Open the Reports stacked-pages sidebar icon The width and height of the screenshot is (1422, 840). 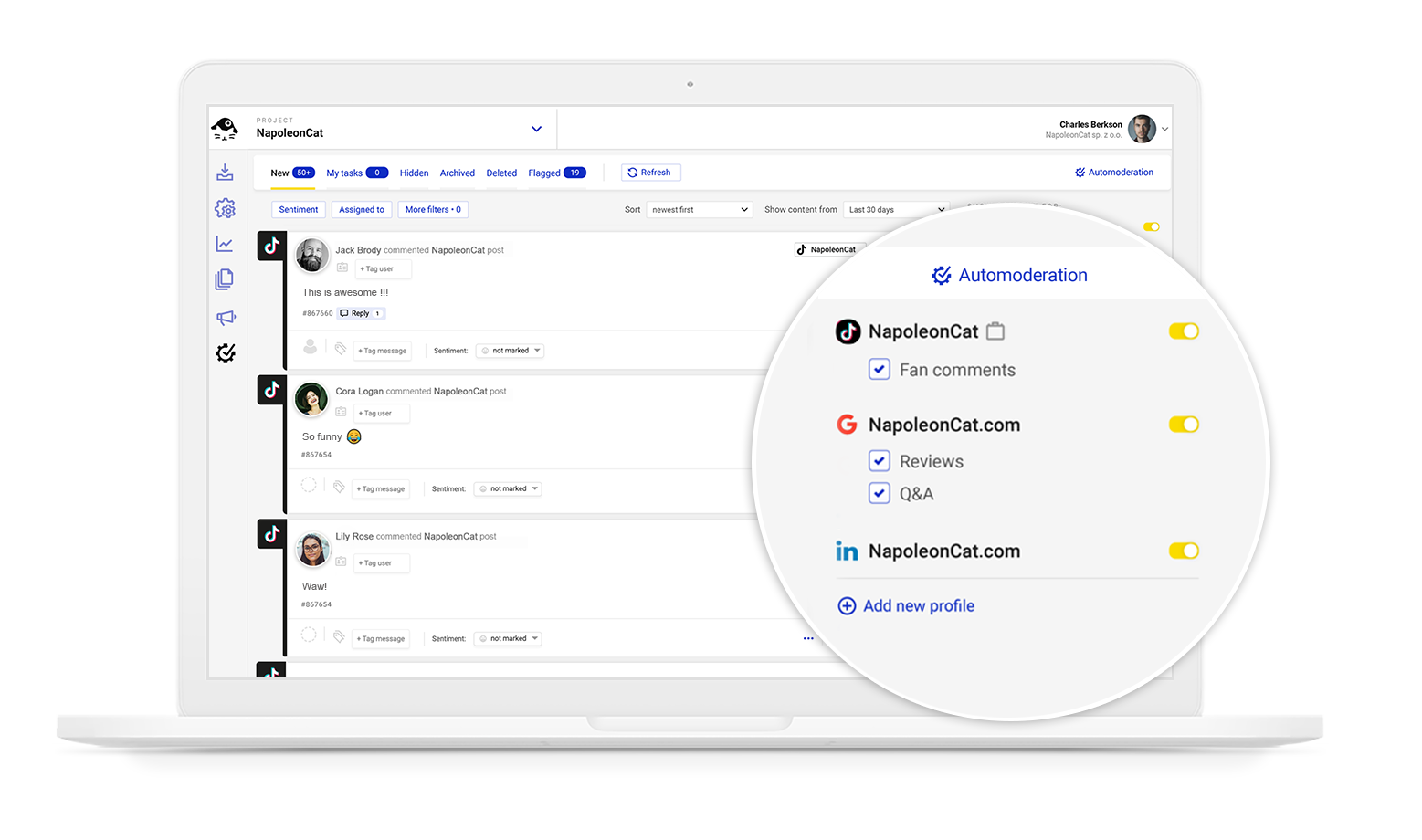click(x=225, y=279)
